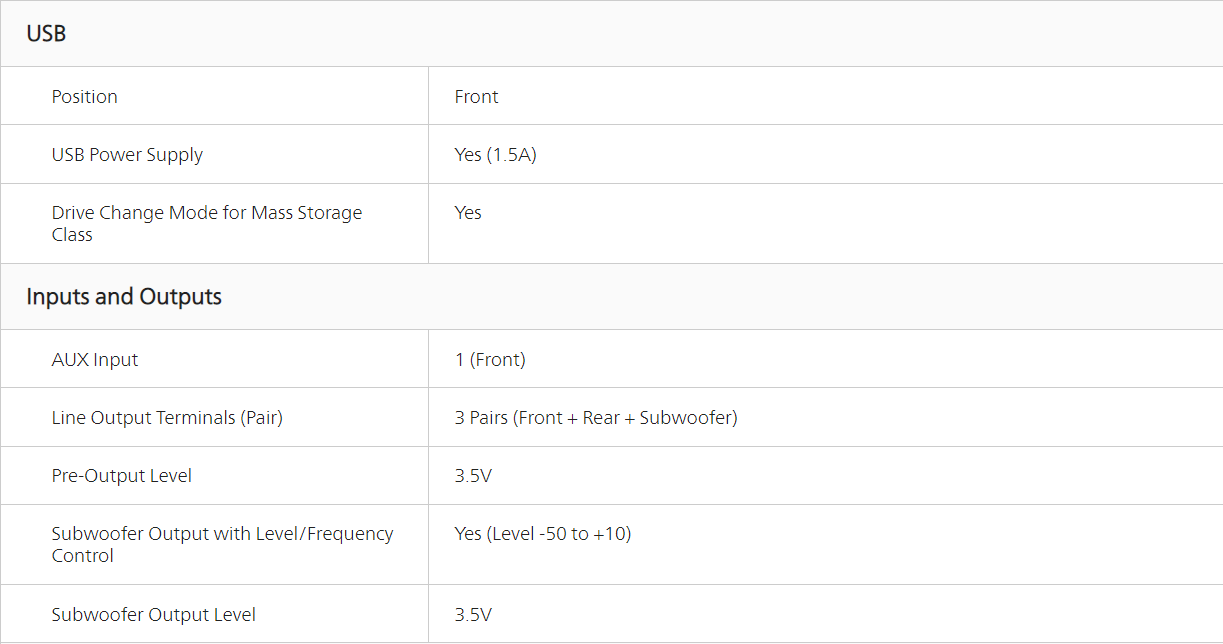
Task: Click the 3.5V Subwoofer Output Level value
Action: pos(473,615)
